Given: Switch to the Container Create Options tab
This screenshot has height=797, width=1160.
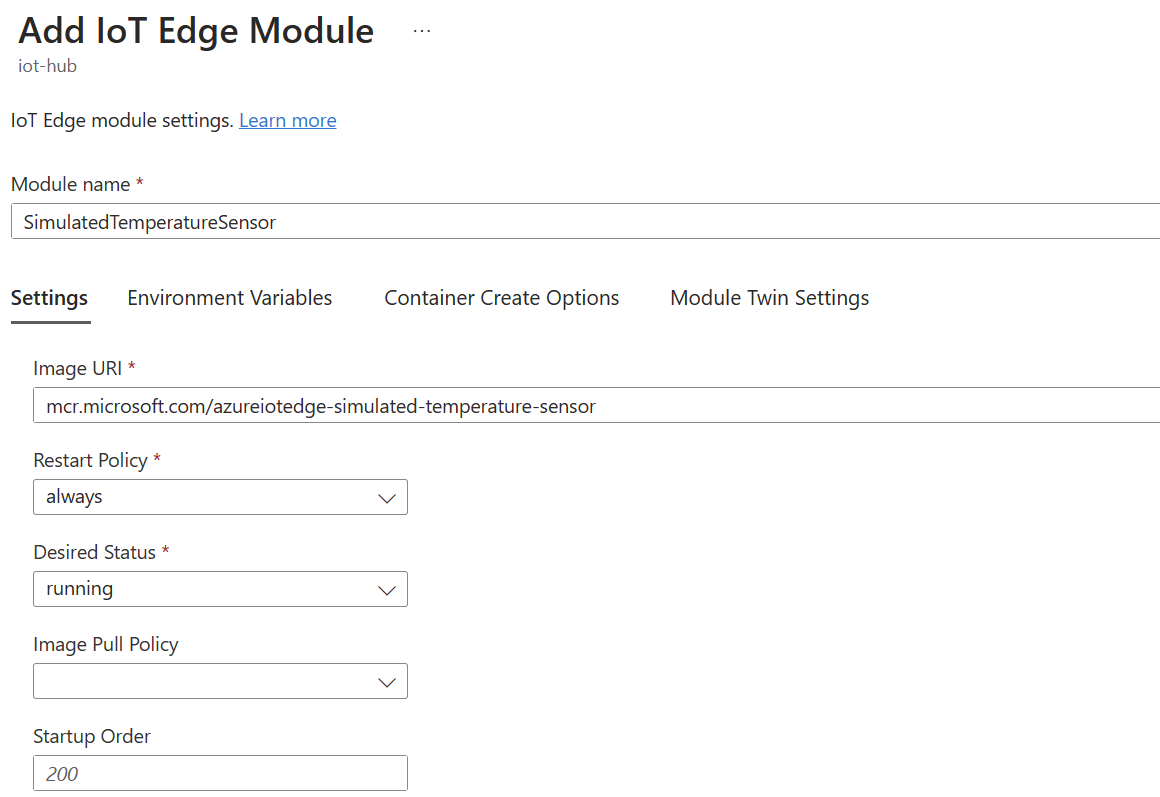Looking at the screenshot, I should point(501,297).
